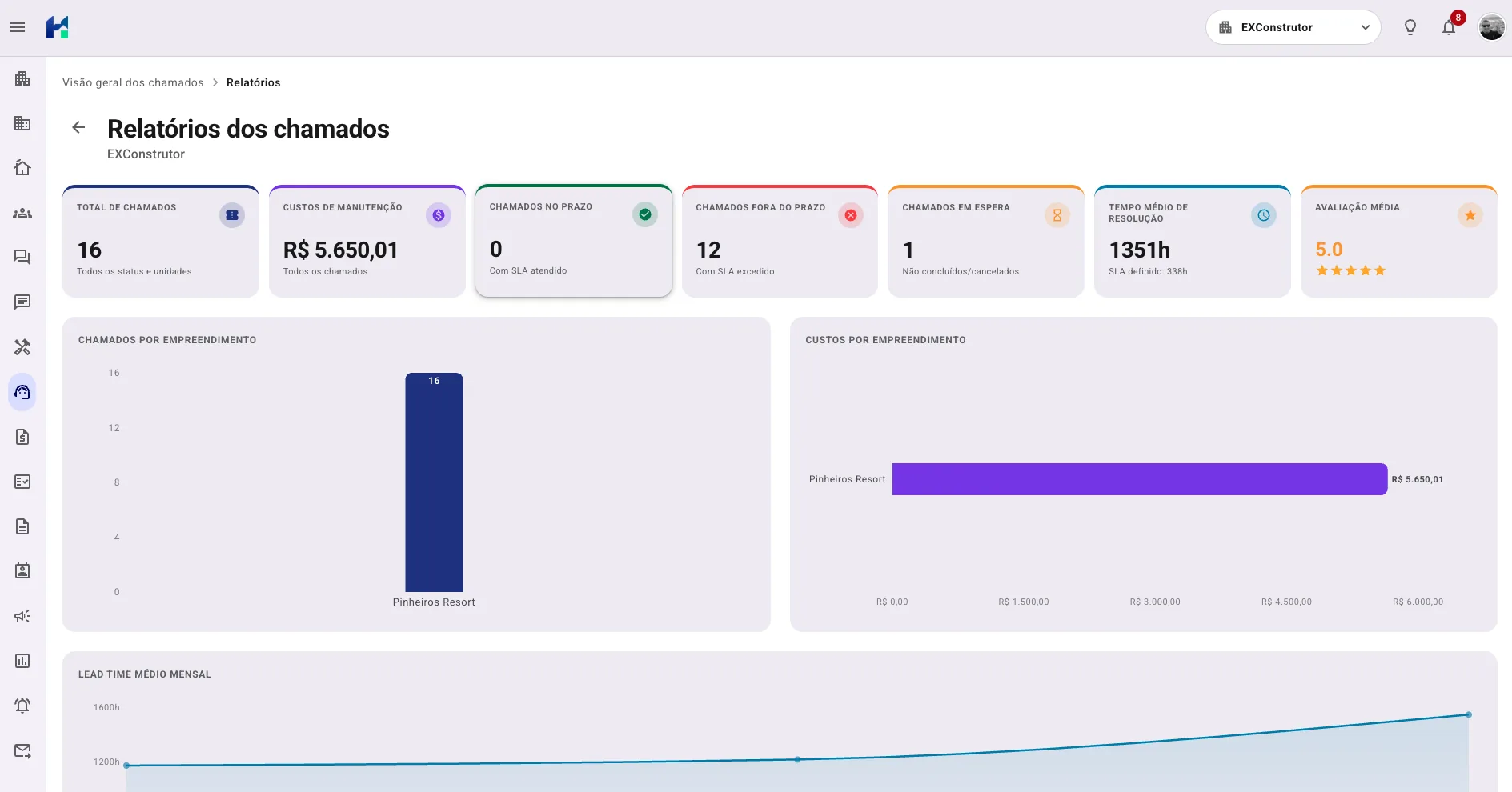
Task: Navigate to Visão geral dos chamados breadcrumb
Action: tap(133, 82)
